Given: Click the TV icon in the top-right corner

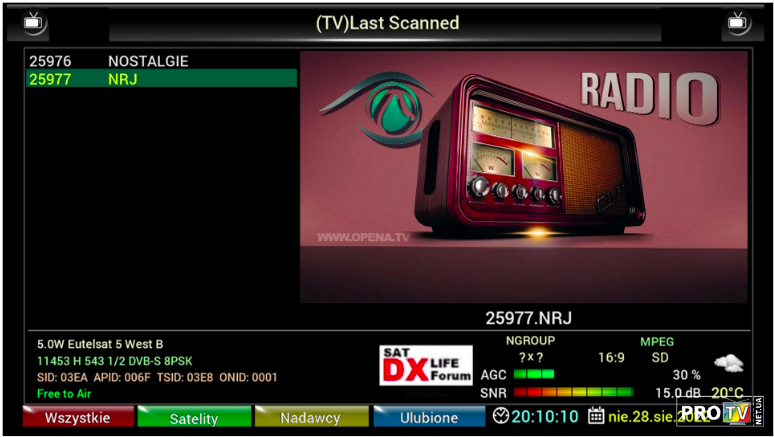Looking at the screenshot, I should pos(738,21).
